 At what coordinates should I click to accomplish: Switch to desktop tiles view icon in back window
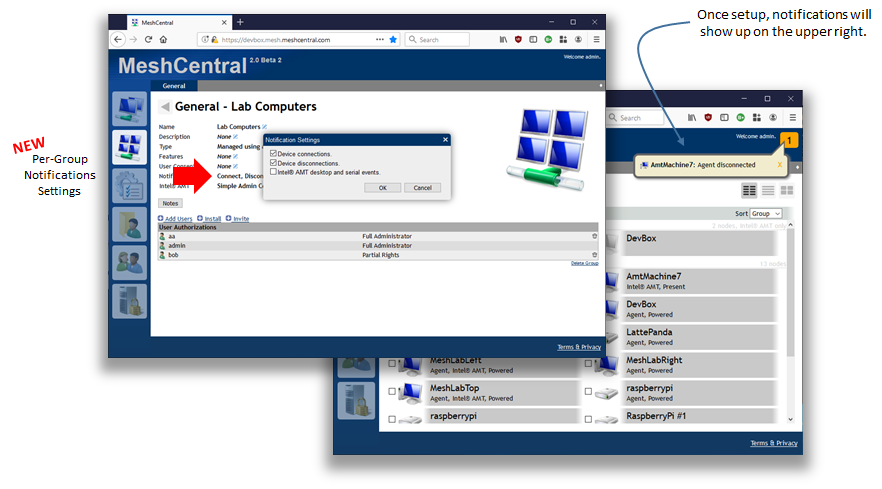pos(786,191)
